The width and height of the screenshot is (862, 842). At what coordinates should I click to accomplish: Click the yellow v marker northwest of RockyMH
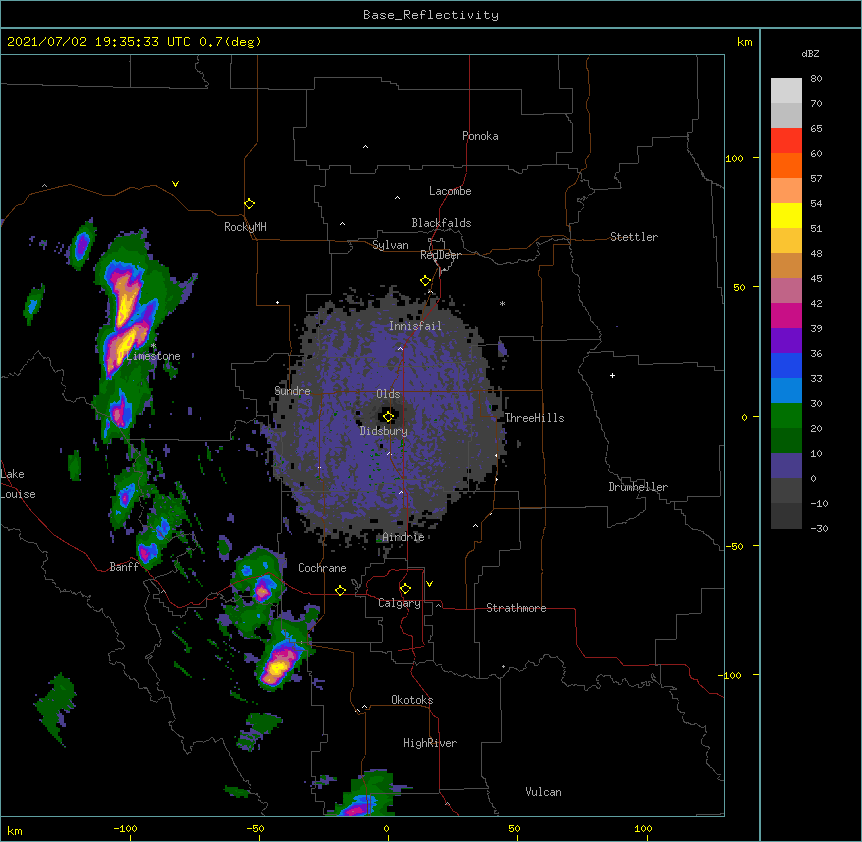175,184
